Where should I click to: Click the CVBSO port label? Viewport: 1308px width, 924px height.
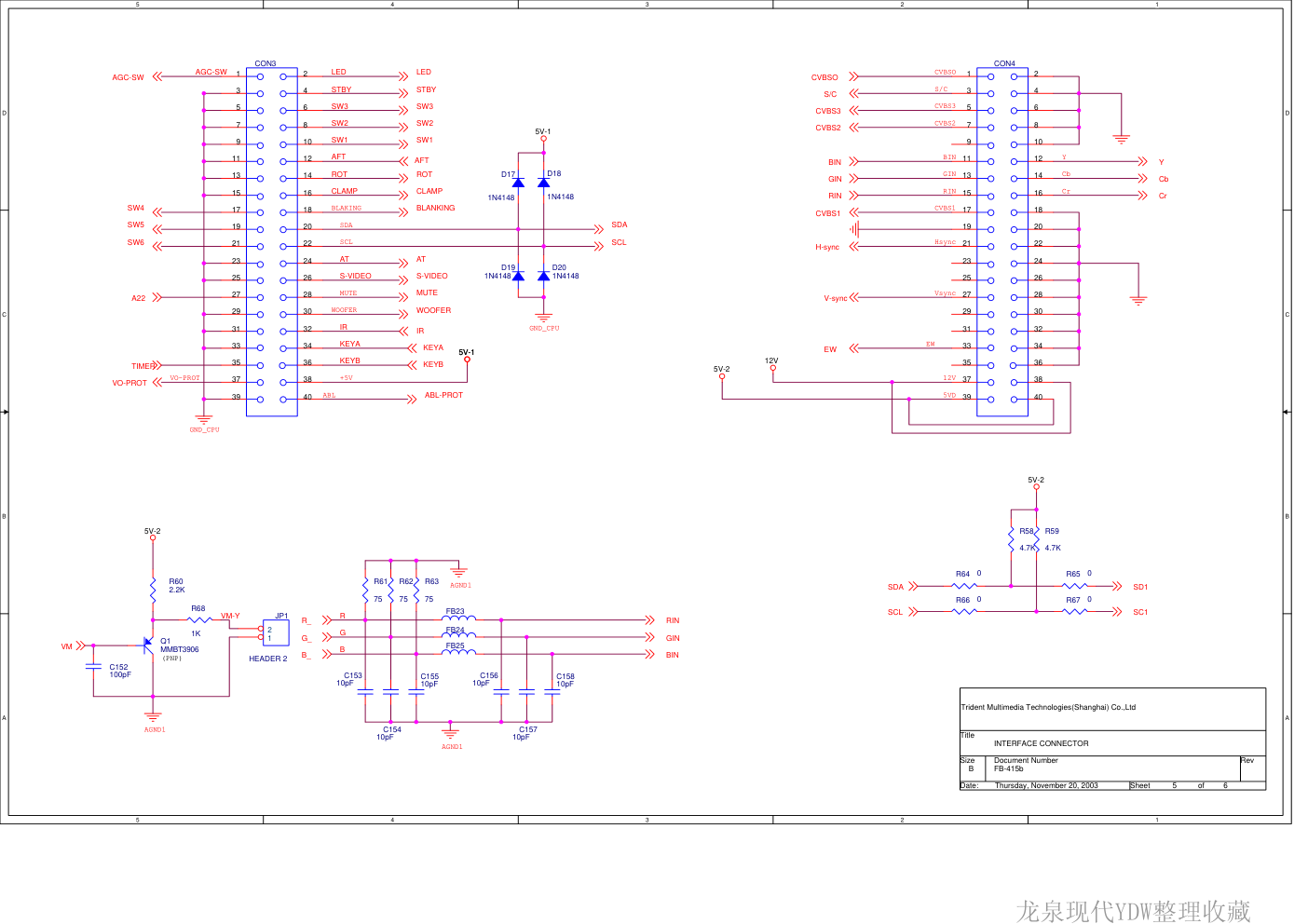pos(824,77)
